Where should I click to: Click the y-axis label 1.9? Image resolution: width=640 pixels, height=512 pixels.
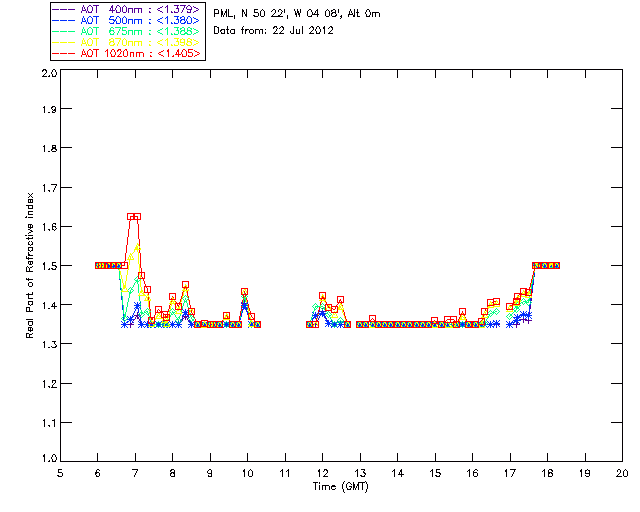[x=49, y=109]
